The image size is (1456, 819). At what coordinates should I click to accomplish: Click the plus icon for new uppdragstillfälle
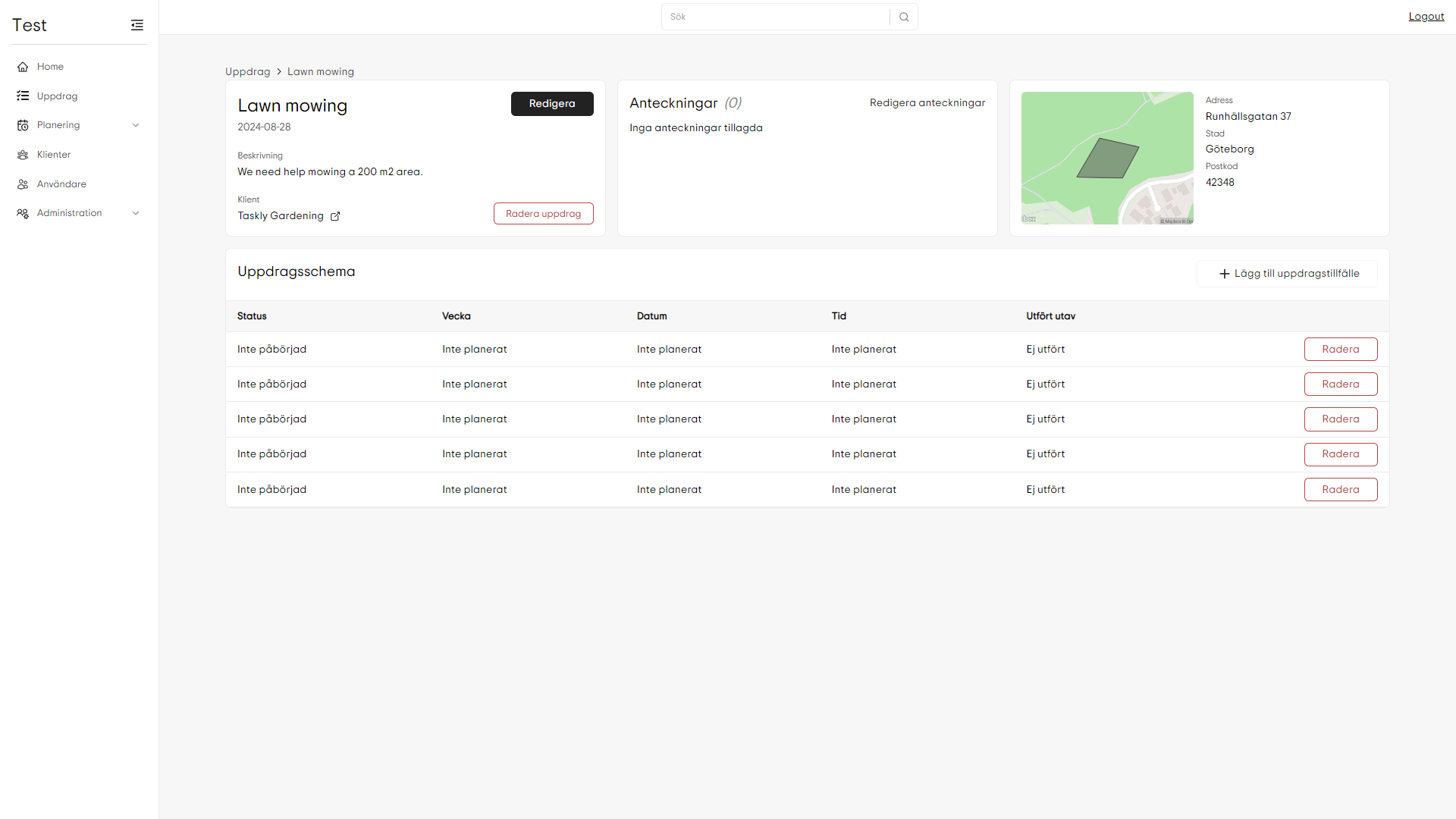coord(1224,274)
